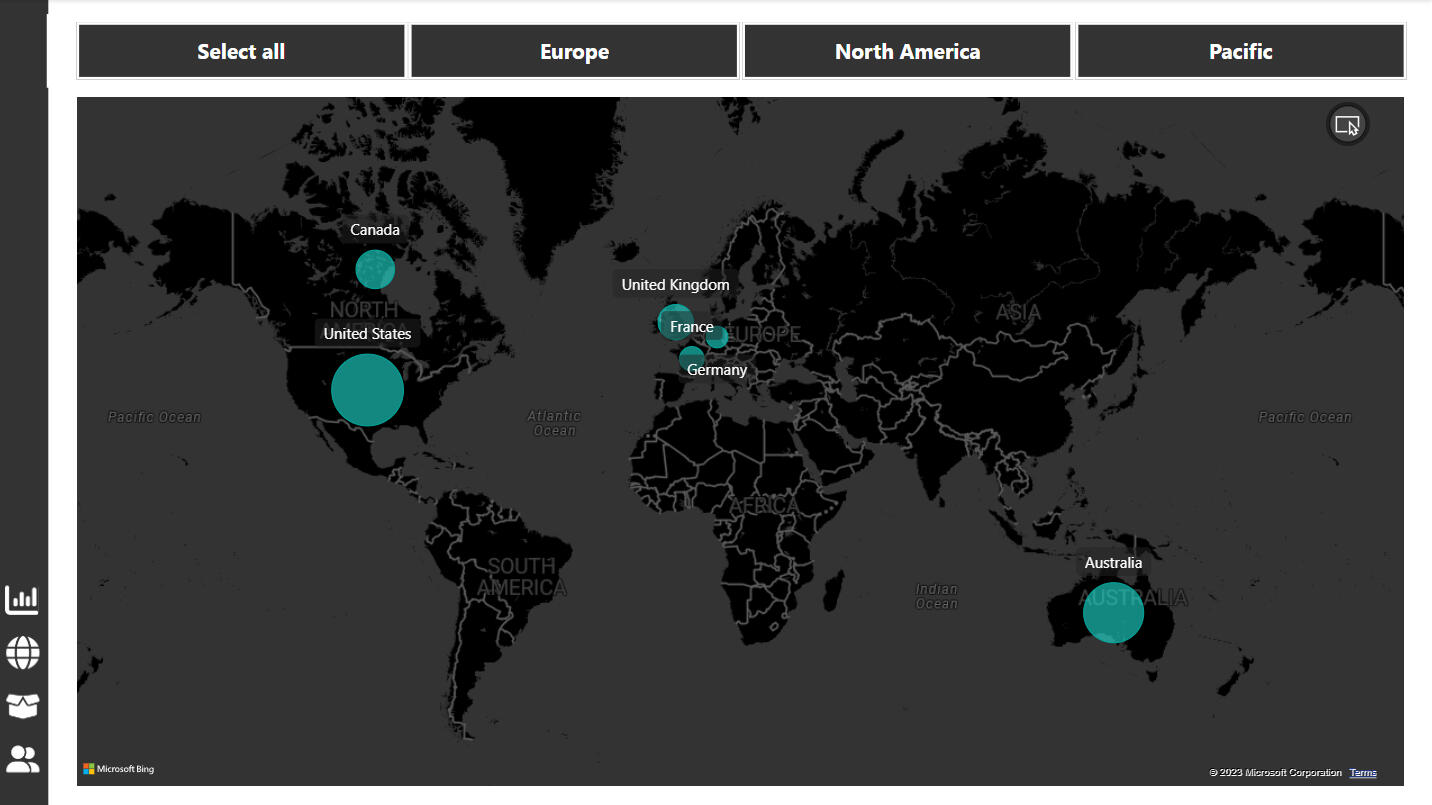Filter map to North America
Viewport: 1432px width, 805px height.
tap(907, 51)
